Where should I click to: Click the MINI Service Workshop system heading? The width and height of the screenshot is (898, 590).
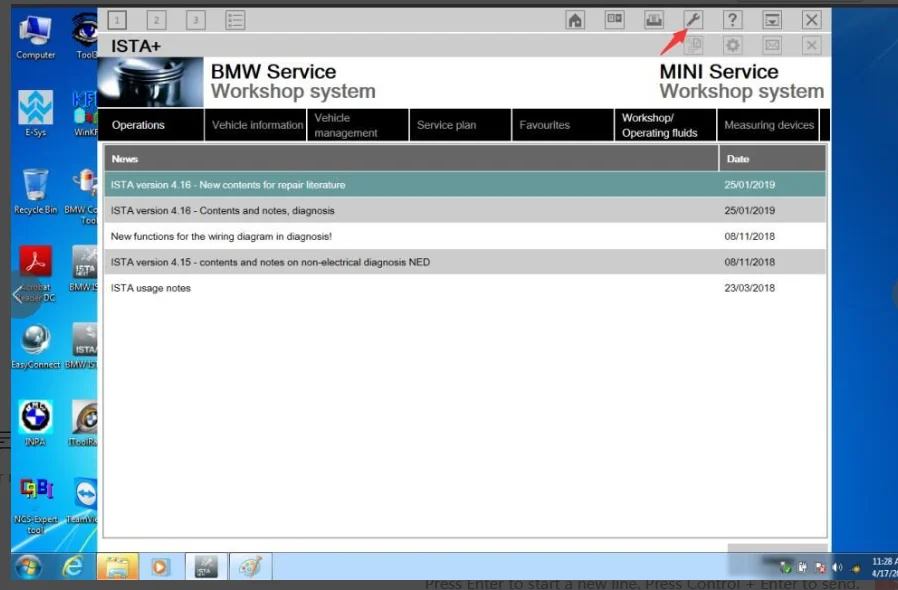tap(742, 81)
